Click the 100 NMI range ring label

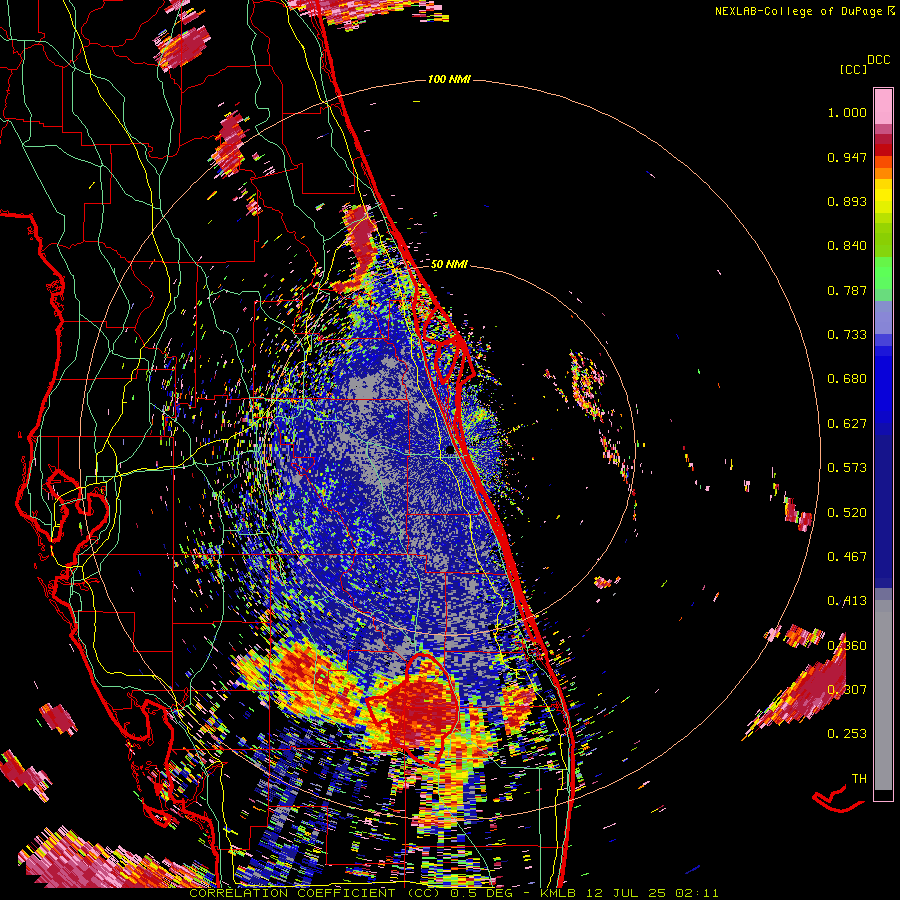pos(449,79)
